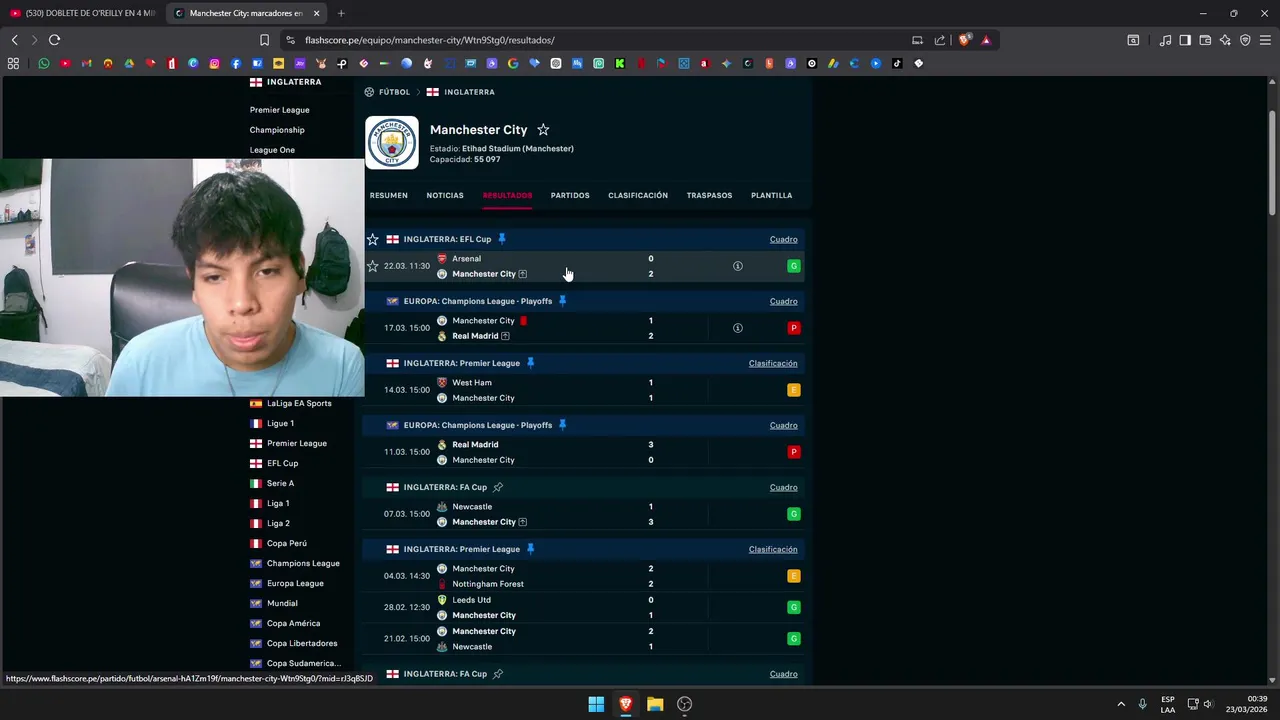This screenshot has width=1280, height=720.
Task: Click green G badge for Newcastle 07.03 match
Action: (x=794, y=514)
